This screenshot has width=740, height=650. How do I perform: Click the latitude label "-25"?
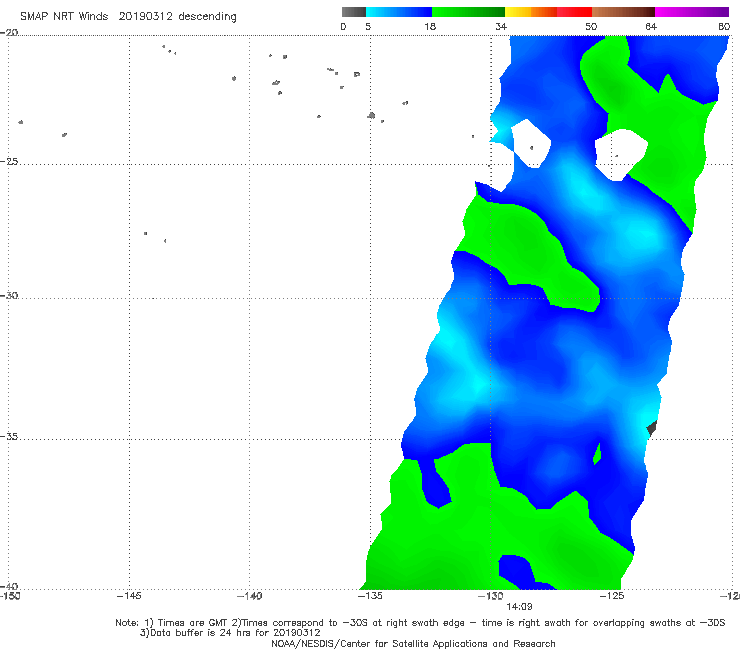9,161
